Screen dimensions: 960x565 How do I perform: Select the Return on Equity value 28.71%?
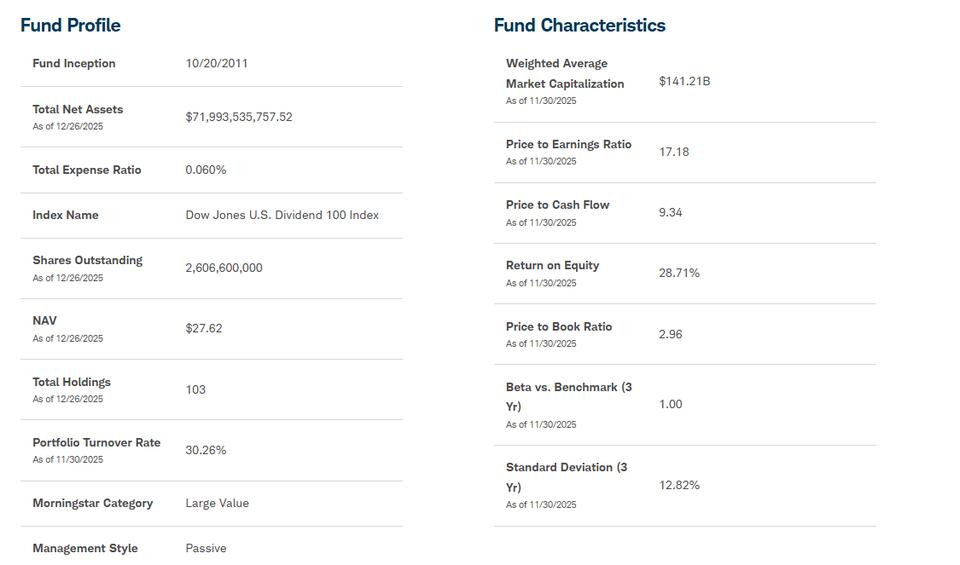[x=678, y=273]
